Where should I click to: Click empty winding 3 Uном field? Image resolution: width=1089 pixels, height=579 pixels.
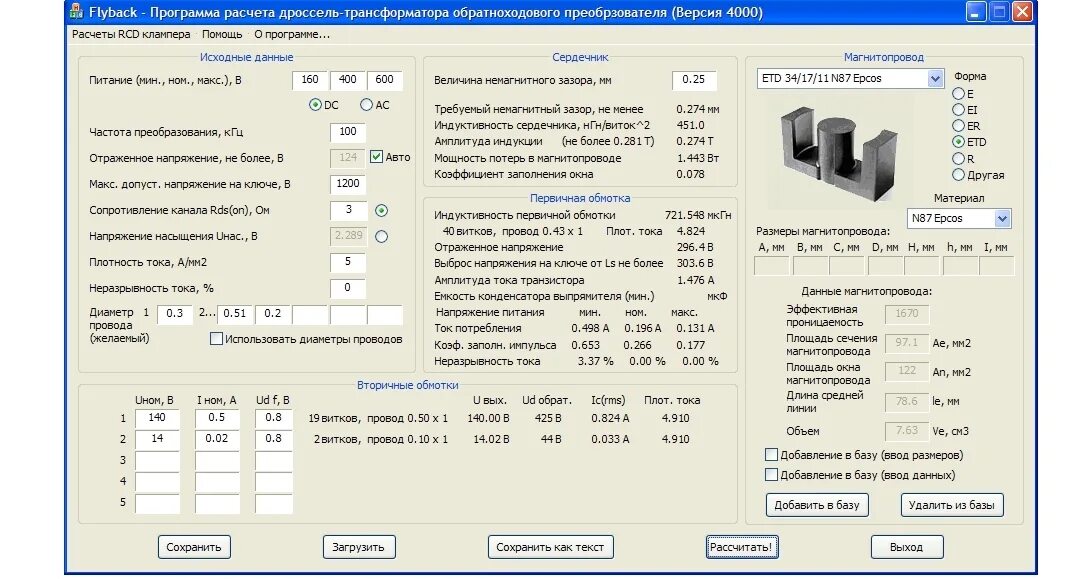click(157, 460)
